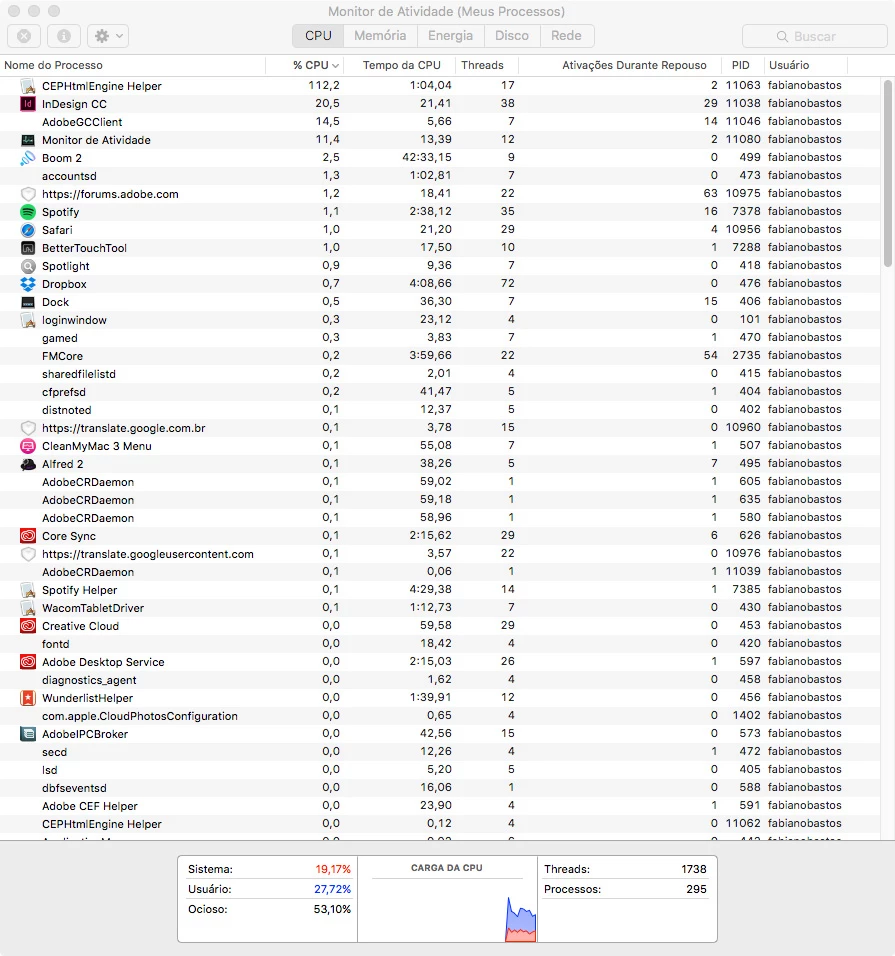895x956 pixels.
Task: Switch to the Energia tab
Action: click(451, 35)
